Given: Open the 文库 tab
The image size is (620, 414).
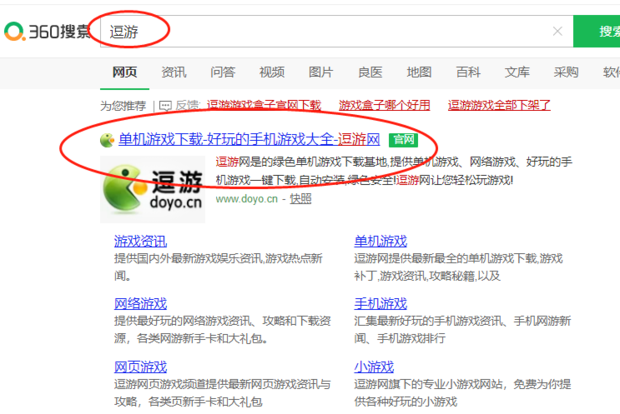Looking at the screenshot, I should click(x=517, y=72).
